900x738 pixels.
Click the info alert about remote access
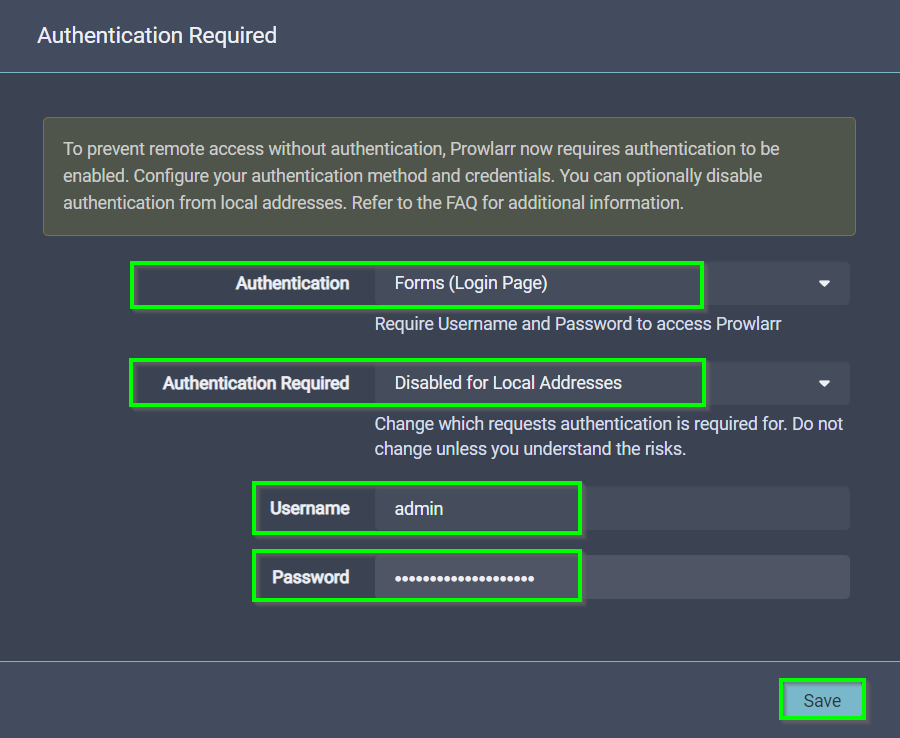449,176
